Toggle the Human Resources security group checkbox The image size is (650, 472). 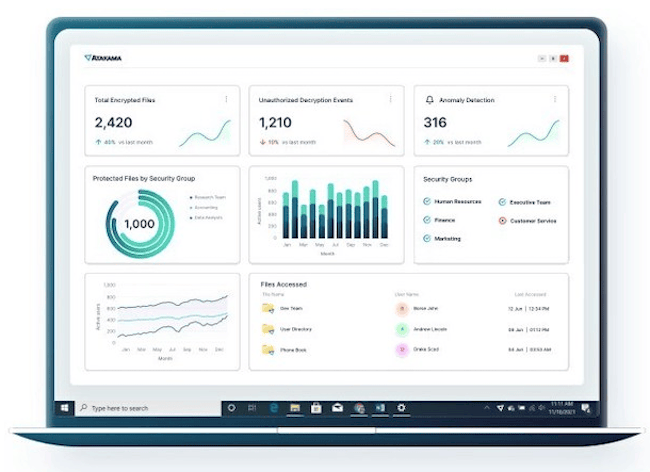(x=428, y=202)
